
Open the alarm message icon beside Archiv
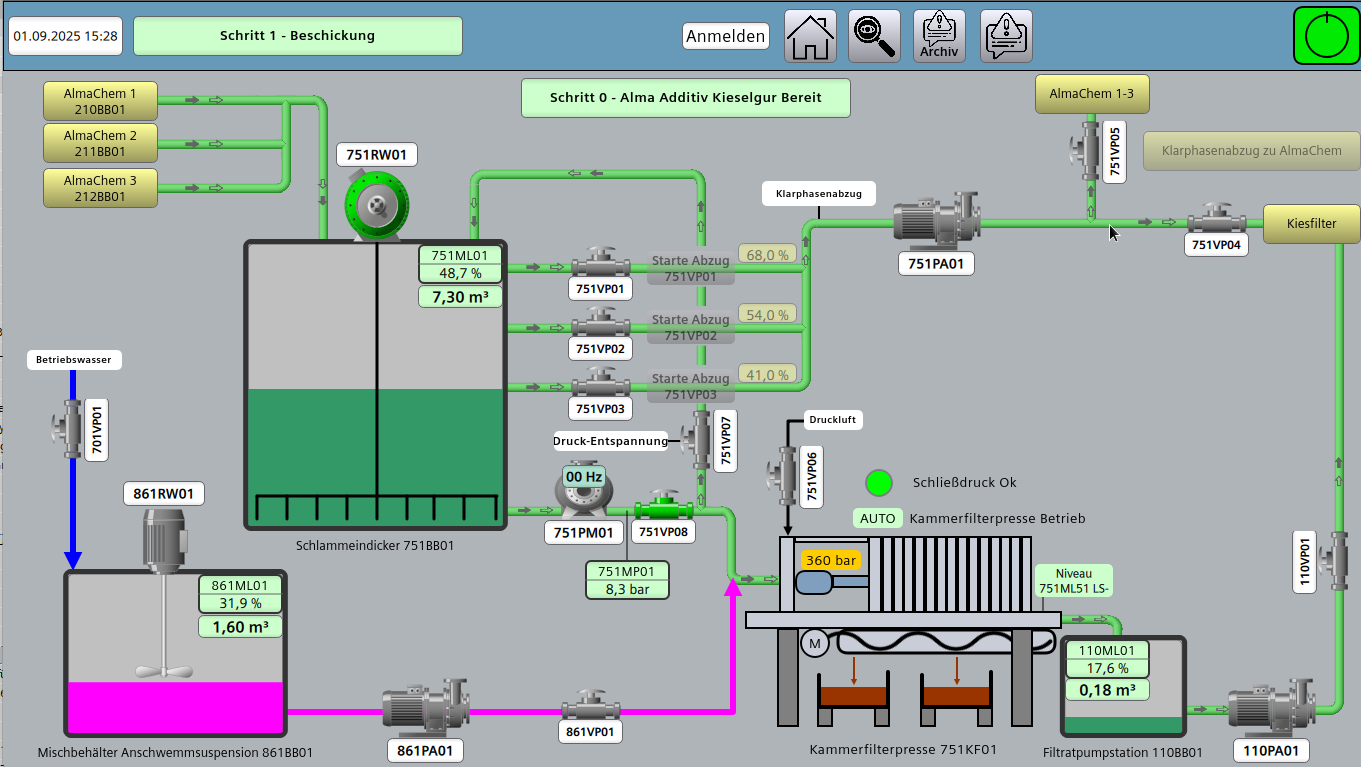tap(1005, 35)
